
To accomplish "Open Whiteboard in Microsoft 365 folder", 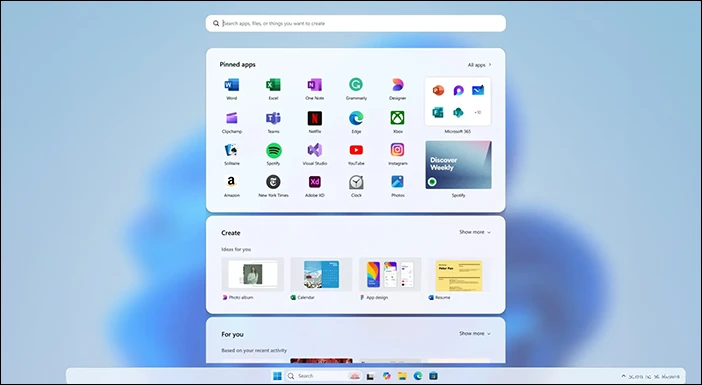I will [478, 90].
